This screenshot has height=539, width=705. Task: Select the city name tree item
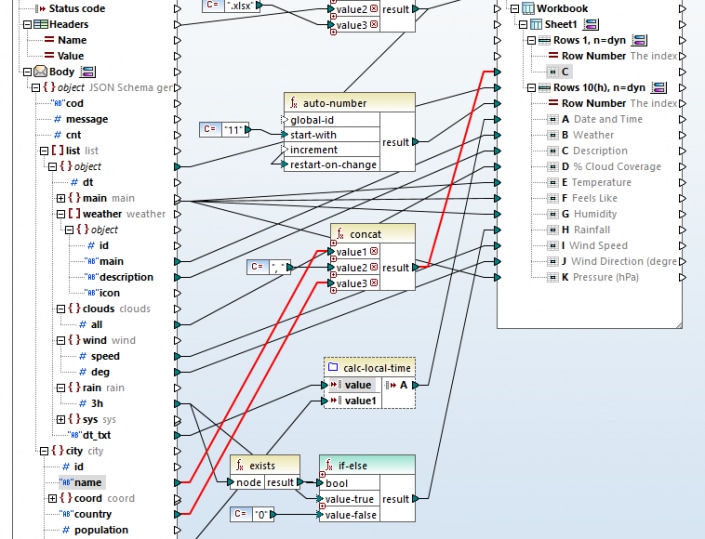click(x=82, y=482)
